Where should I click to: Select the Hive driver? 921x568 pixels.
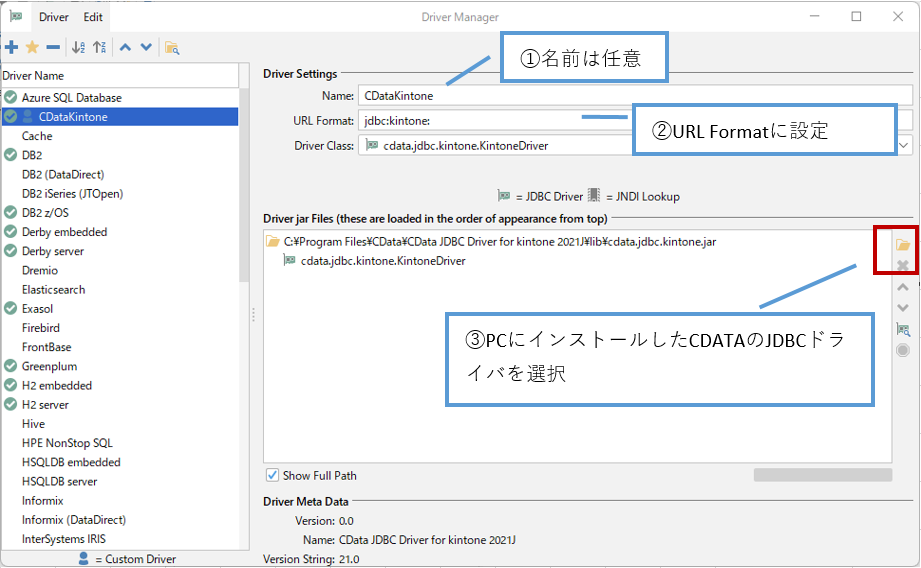point(33,424)
